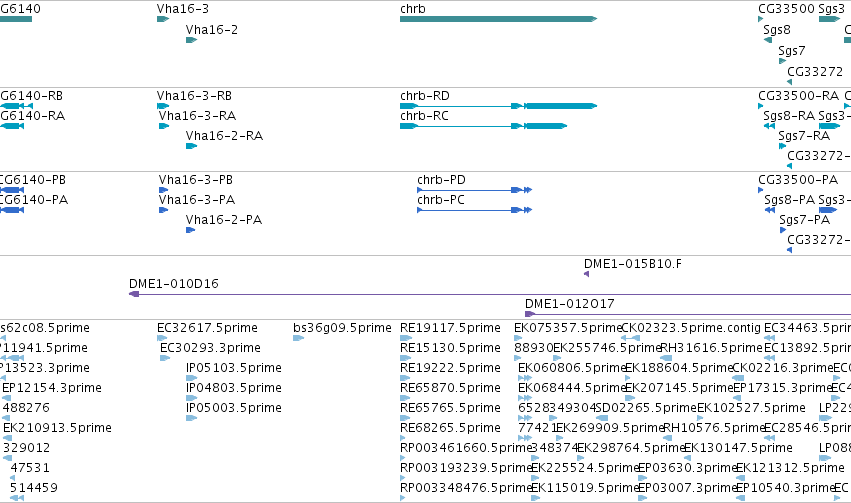The image size is (851, 503).
Task: Select the EP12154.3prime EST label
Action: [x=52, y=389]
